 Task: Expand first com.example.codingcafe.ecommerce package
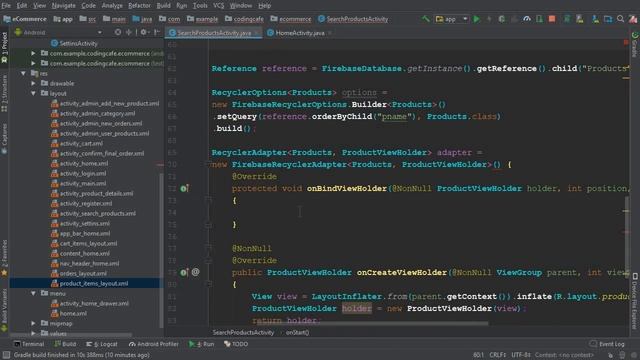(33, 53)
